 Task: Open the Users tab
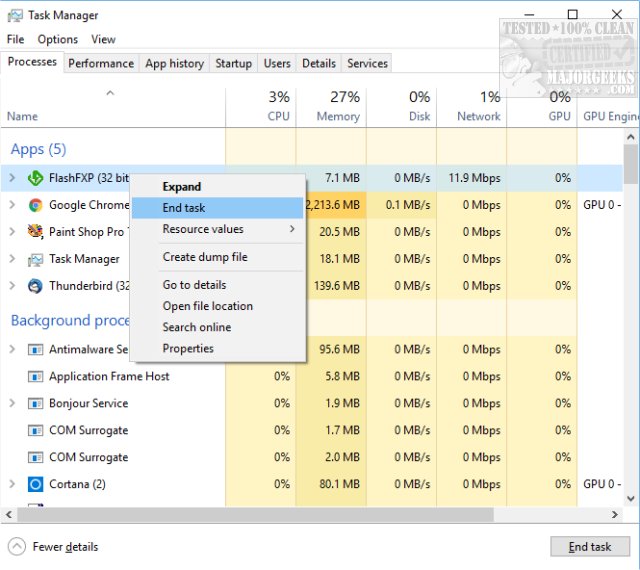point(277,64)
